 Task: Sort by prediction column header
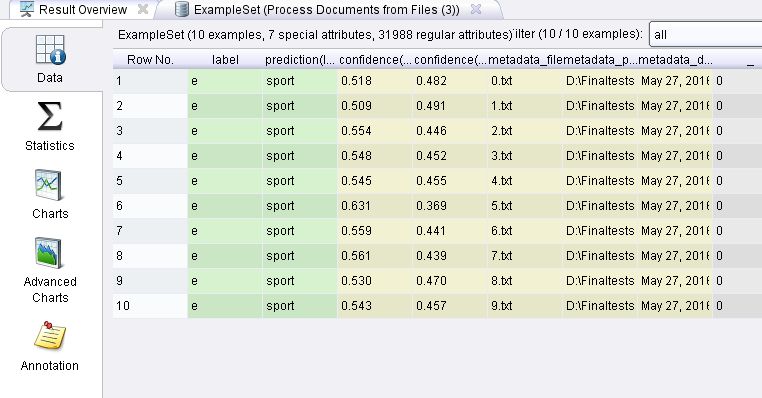click(300, 60)
